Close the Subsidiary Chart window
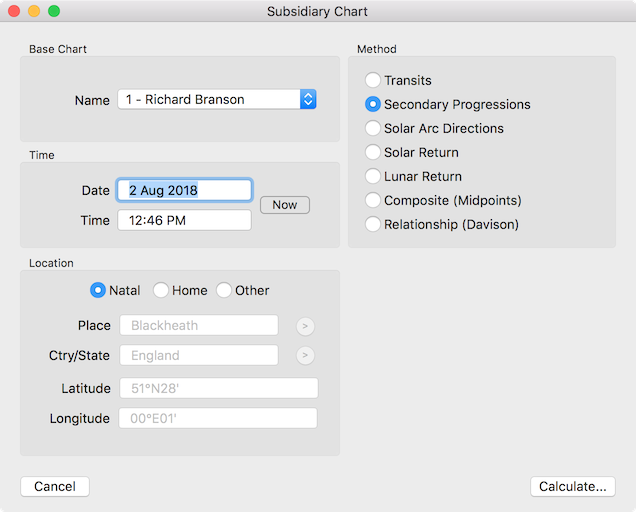636x512 pixels. (x=14, y=11)
